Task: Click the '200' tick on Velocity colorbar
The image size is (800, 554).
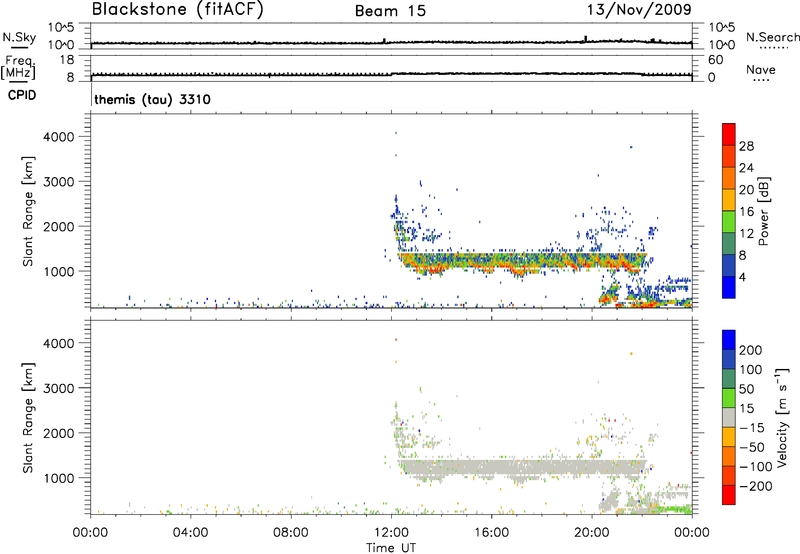Action: click(x=751, y=350)
